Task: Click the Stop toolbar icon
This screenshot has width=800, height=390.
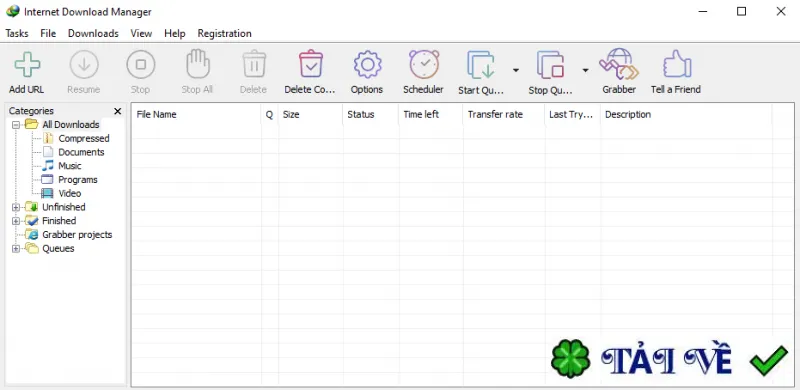Action: pyautogui.click(x=140, y=65)
